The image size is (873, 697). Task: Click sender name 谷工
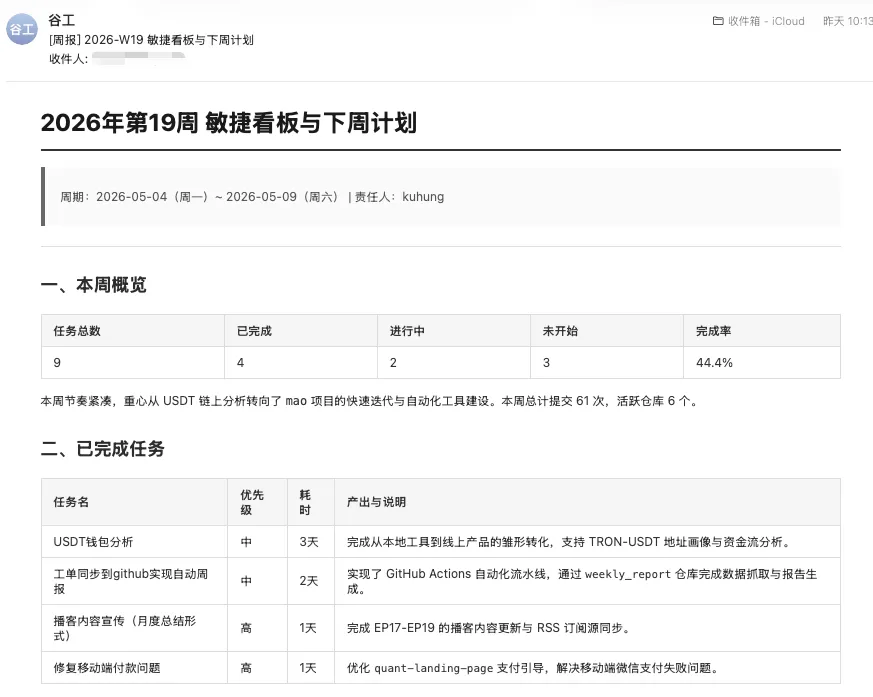pos(61,21)
